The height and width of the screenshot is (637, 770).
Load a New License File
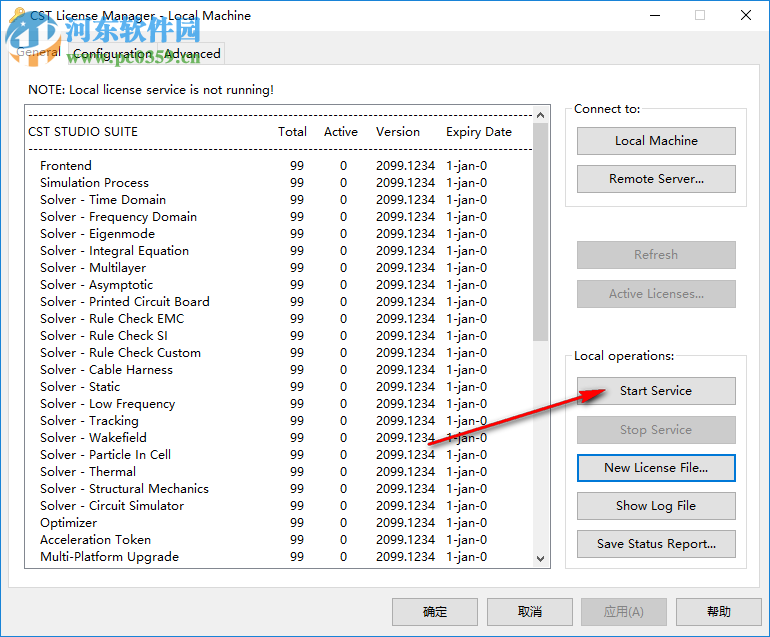coord(656,468)
